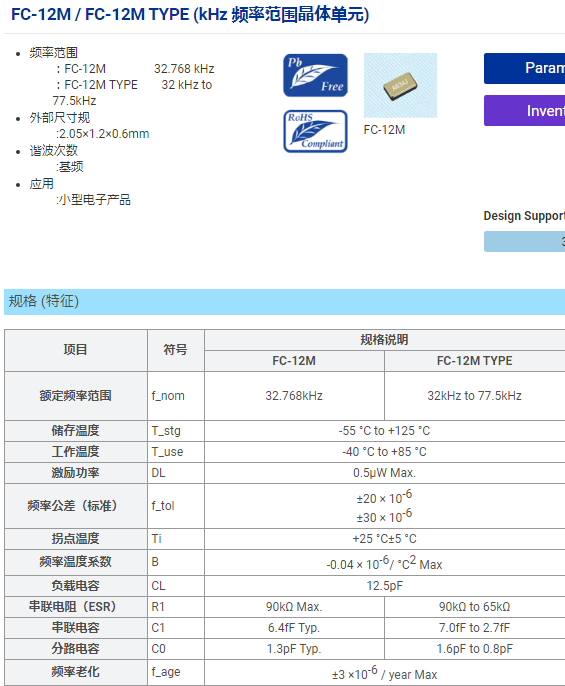Viewport: 565px width, 686px height.
Task: Click the purple Invent button
Action: tap(524, 111)
